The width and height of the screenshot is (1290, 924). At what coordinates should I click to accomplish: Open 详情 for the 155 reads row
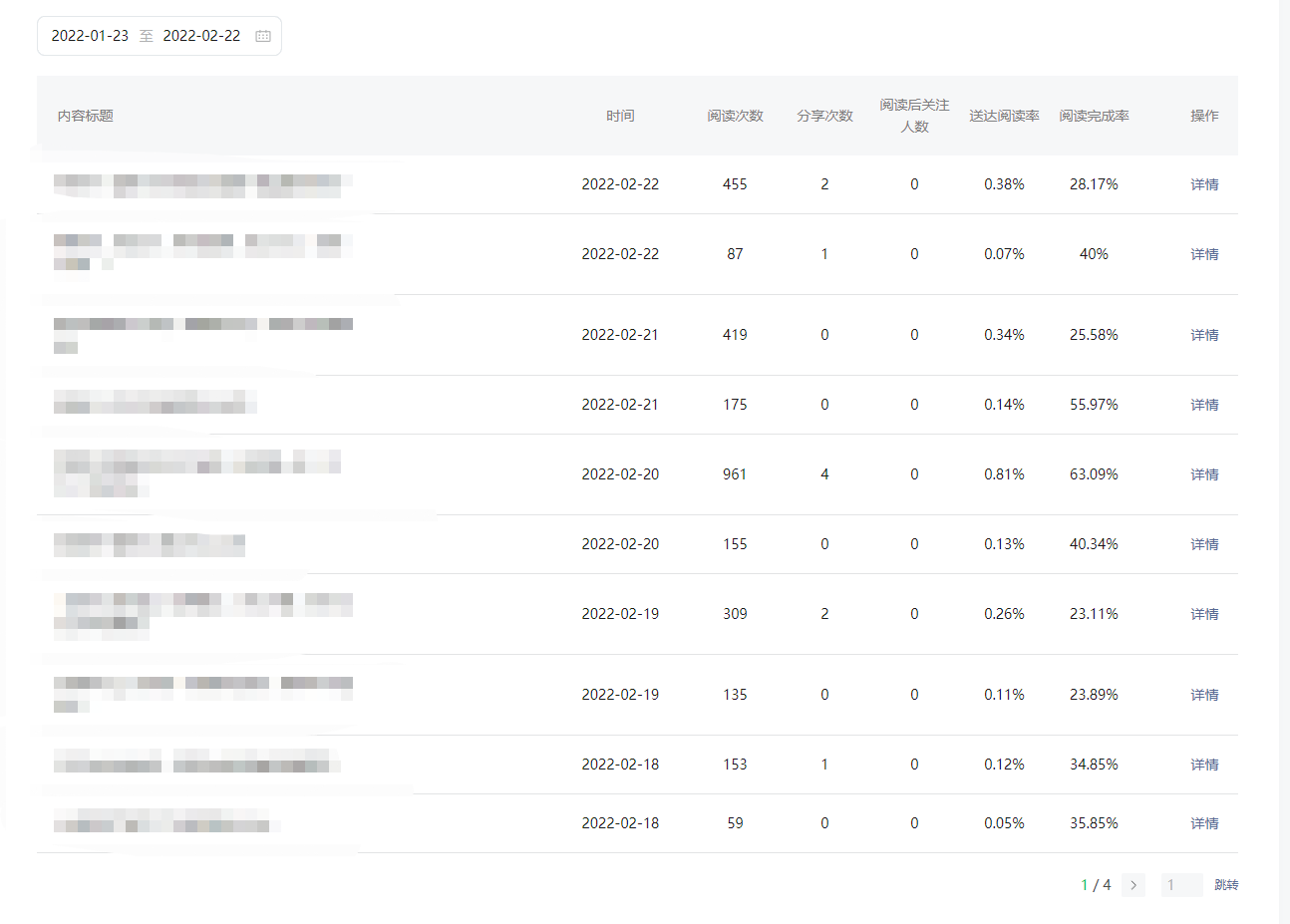1204,544
